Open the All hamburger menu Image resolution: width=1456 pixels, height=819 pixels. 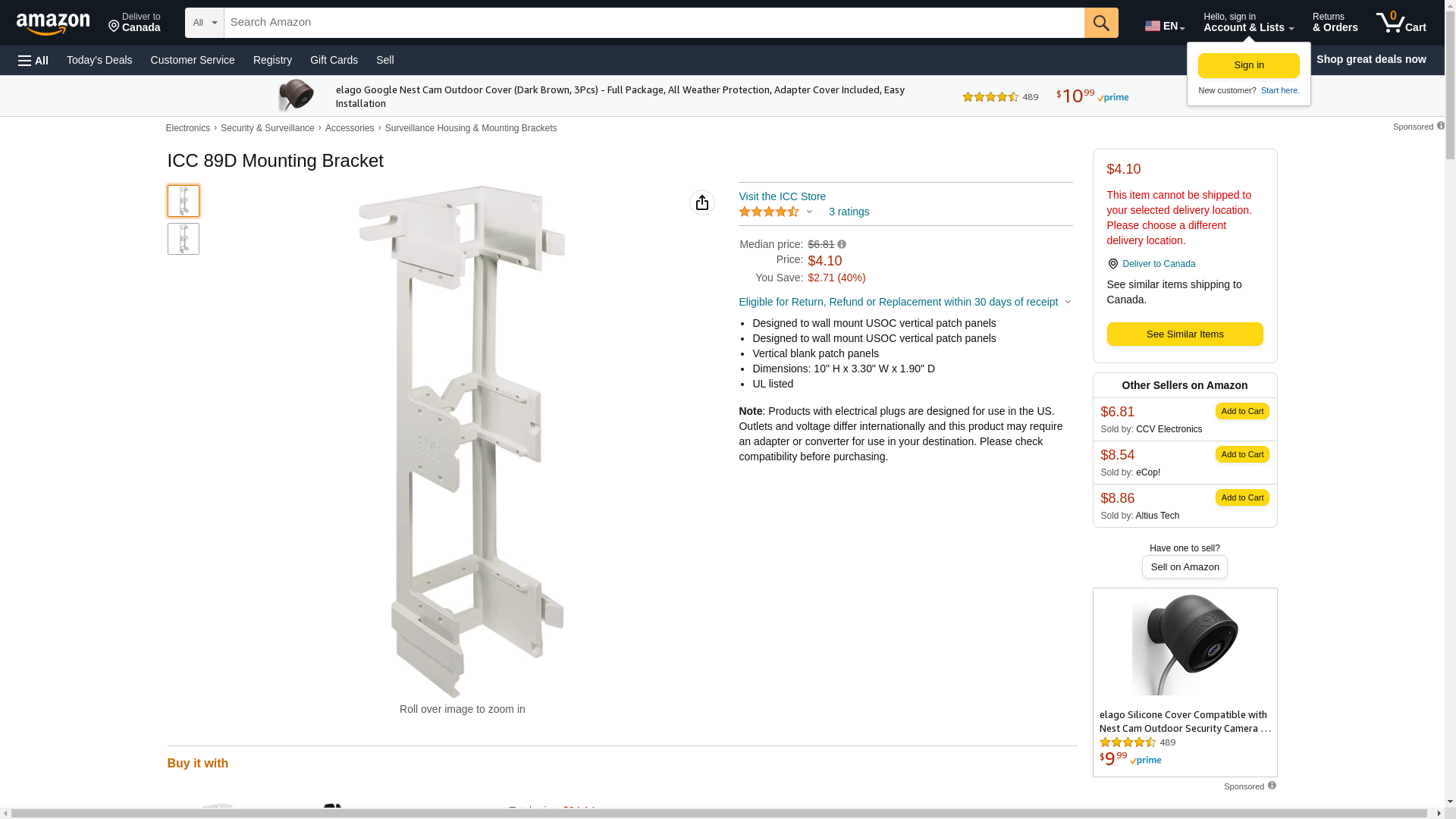tap(33, 60)
